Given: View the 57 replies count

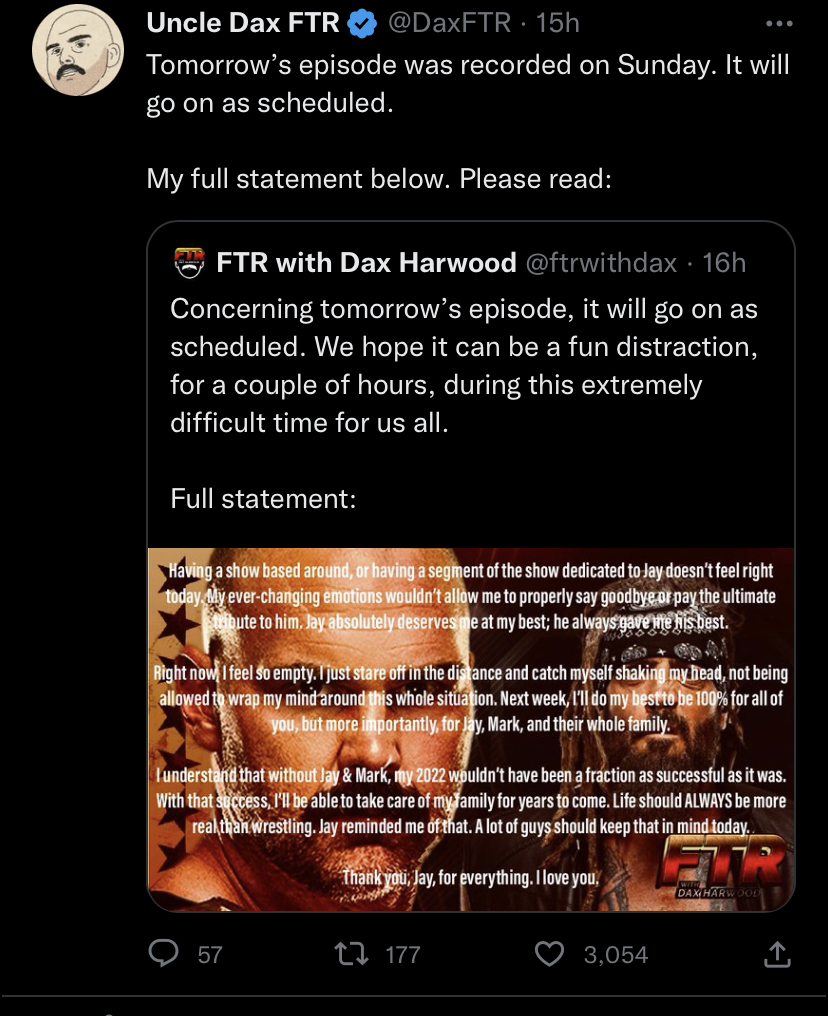Looking at the screenshot, I should (210, 954).
